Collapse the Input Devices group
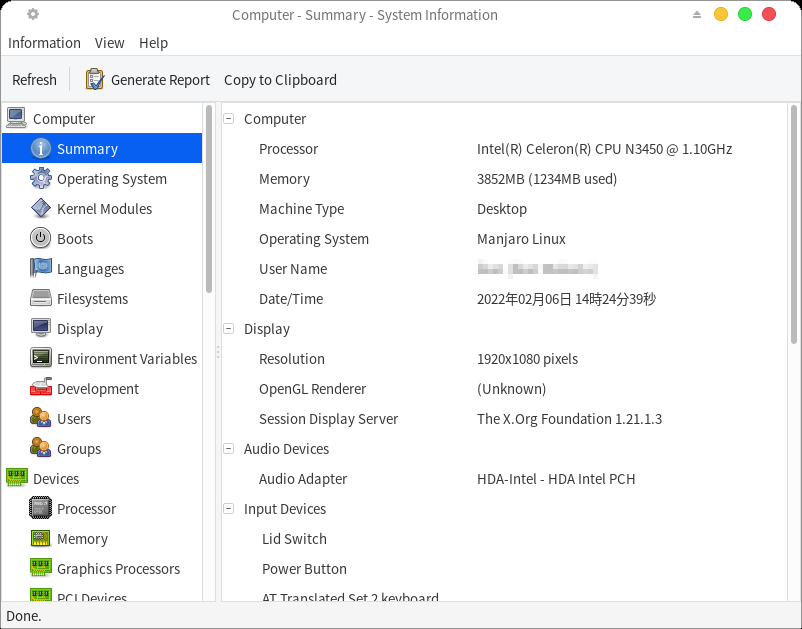 229,509
